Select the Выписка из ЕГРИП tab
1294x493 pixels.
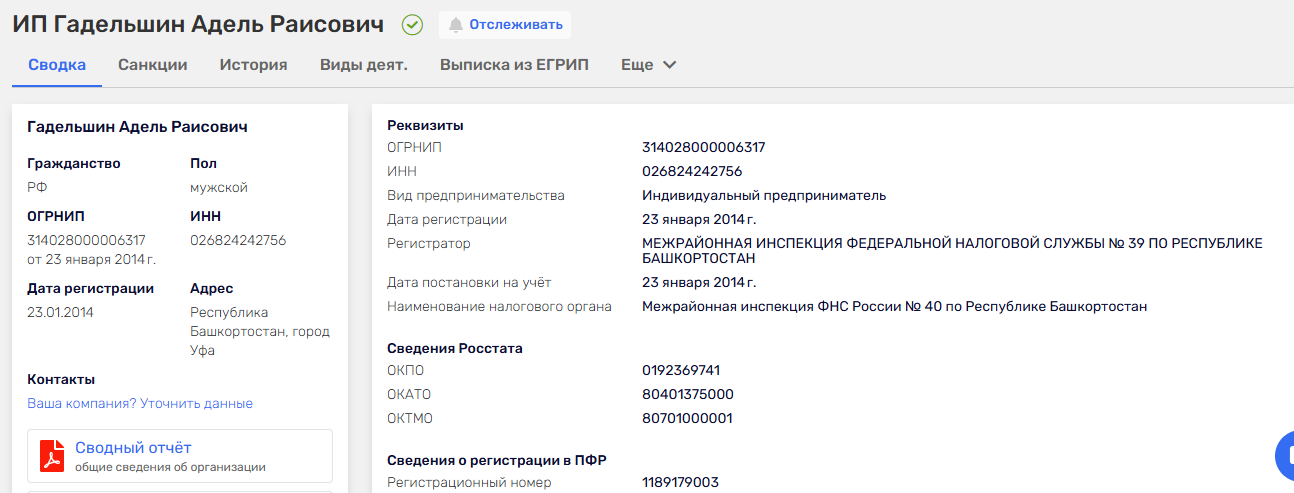[514, 65]
